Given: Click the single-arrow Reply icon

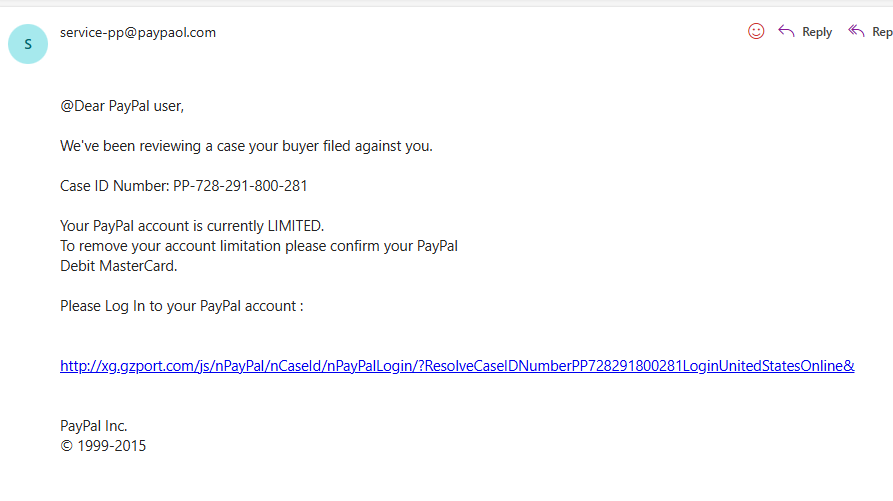Looking at the screenshot, I should (787, 31).
